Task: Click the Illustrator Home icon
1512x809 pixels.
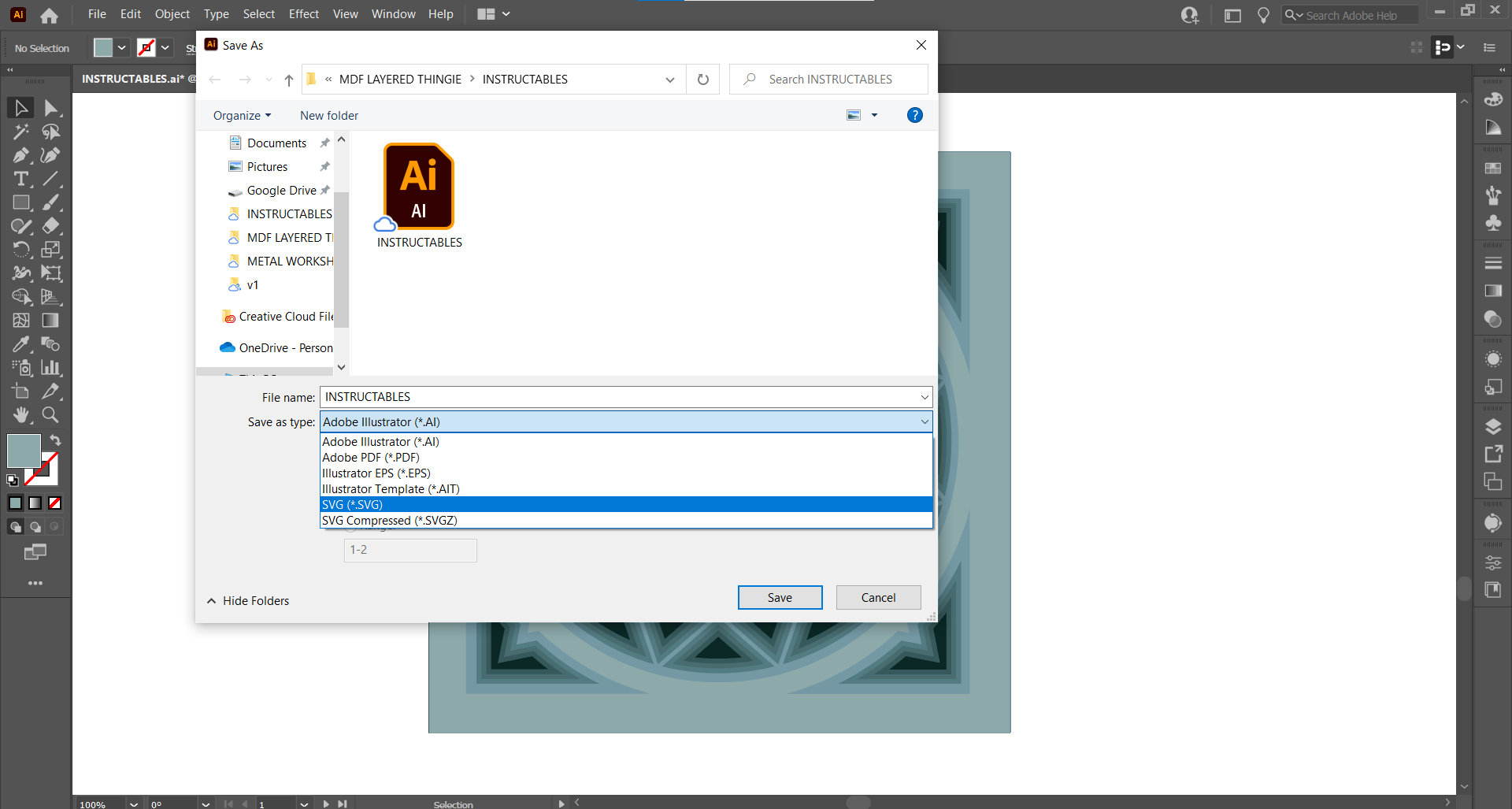Action: point(49,15)
